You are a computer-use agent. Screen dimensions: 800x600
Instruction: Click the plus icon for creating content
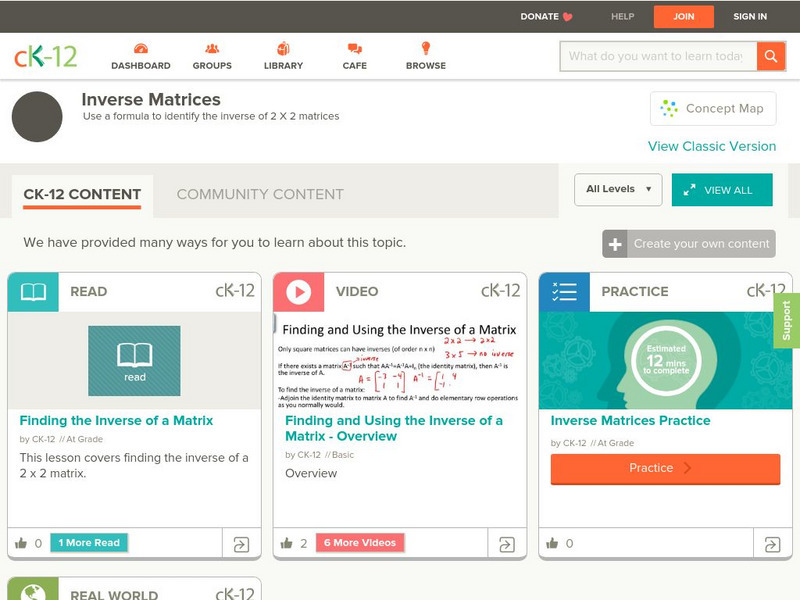point(615,244)
